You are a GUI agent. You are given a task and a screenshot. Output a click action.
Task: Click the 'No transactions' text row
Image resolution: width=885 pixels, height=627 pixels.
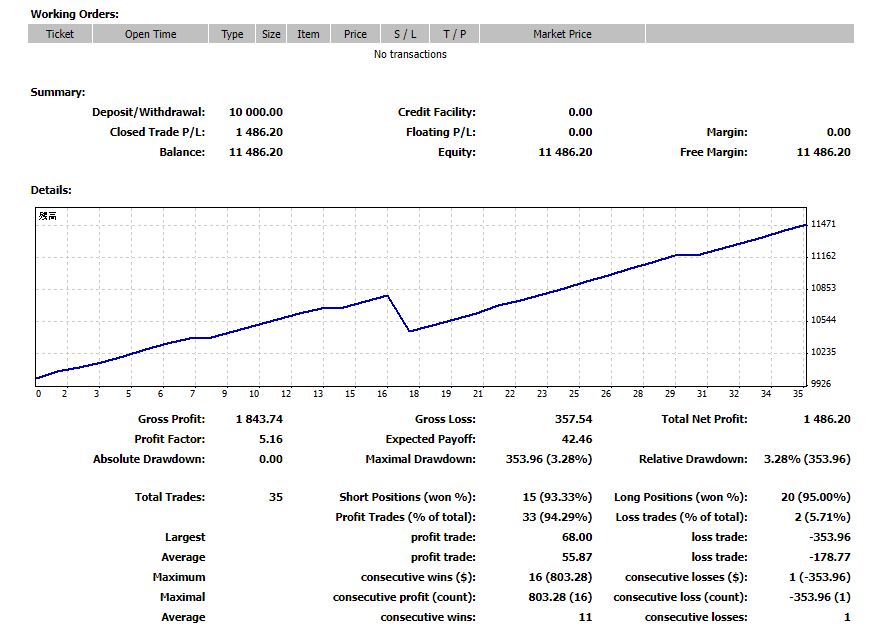click(410, 54)
